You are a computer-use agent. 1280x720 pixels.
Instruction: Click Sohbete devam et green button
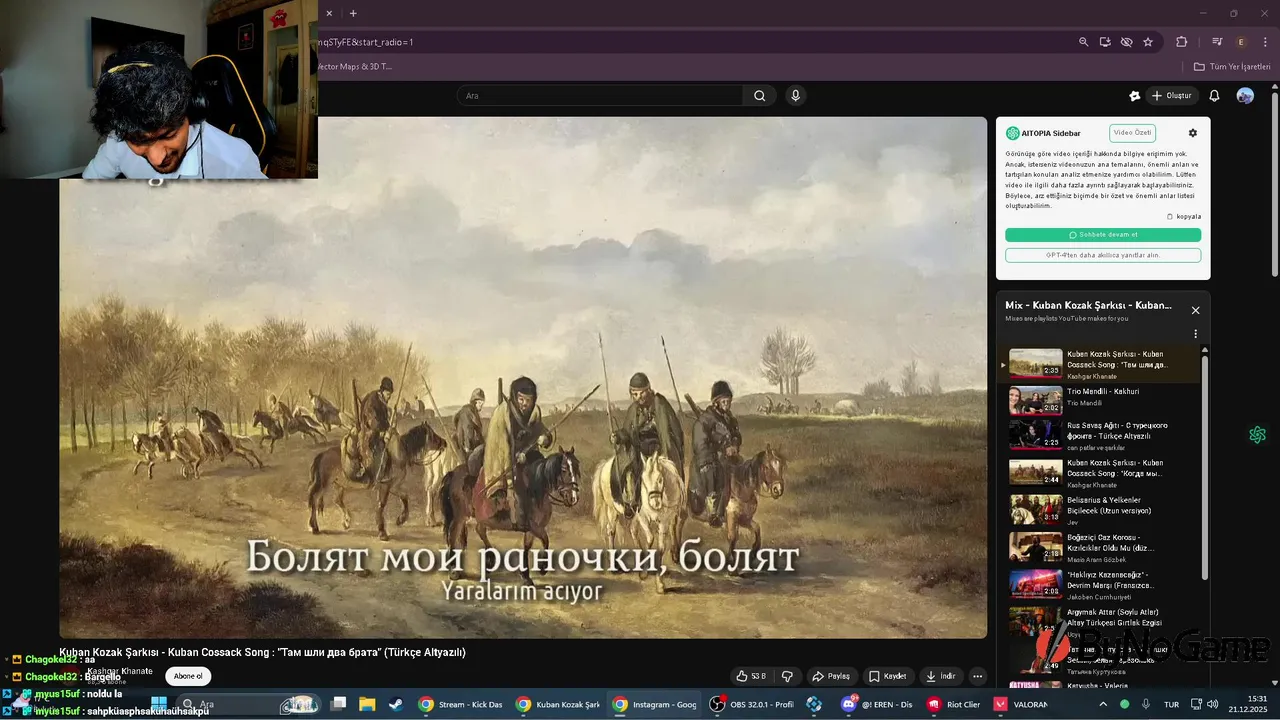1103,235
